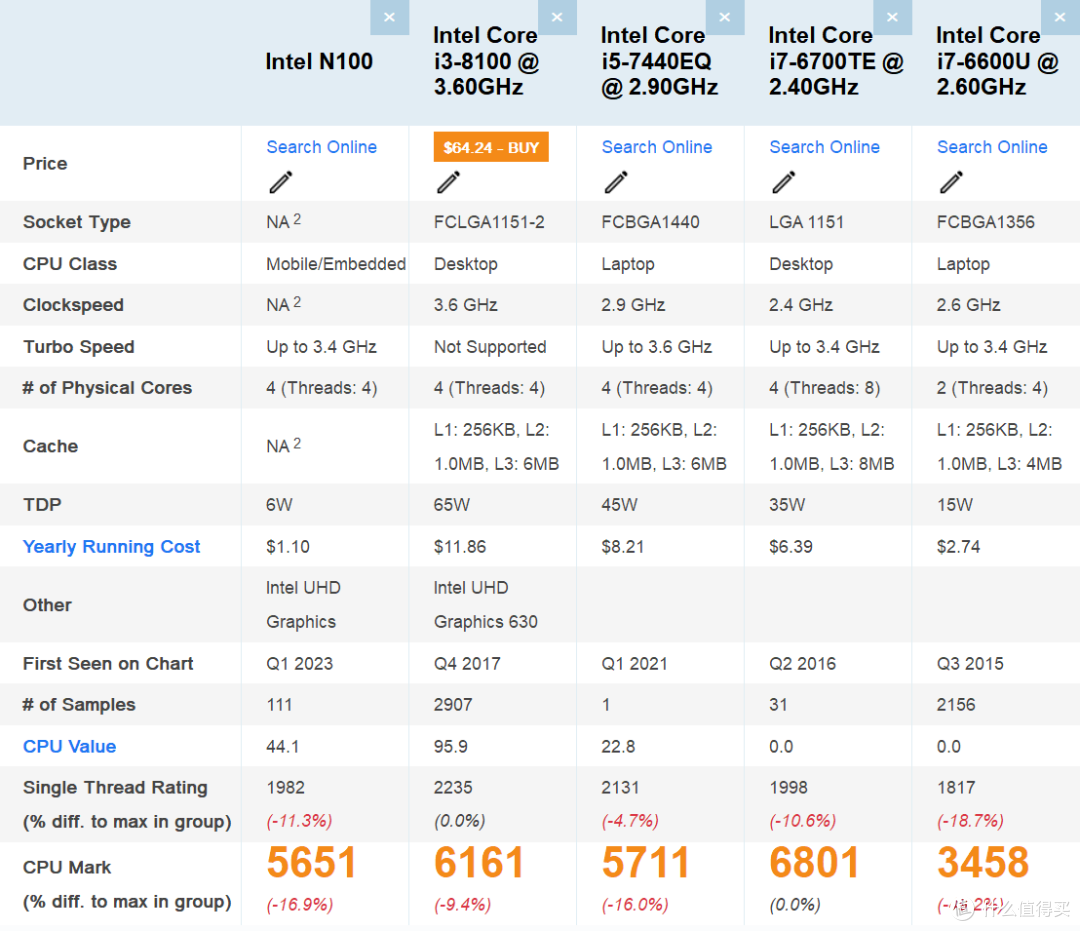Select the CPU Mark score 6801 for i7-6700TE
The height and width of the screenshot is (931, 1080).
coord(815,862)
